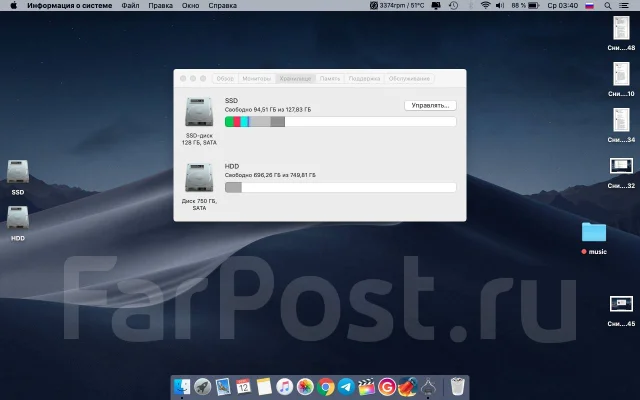Image resolution: width=640 pixels, height=400 pixels.
Task: Click the clock showing Ср 03:40
Action: [563, 6]
